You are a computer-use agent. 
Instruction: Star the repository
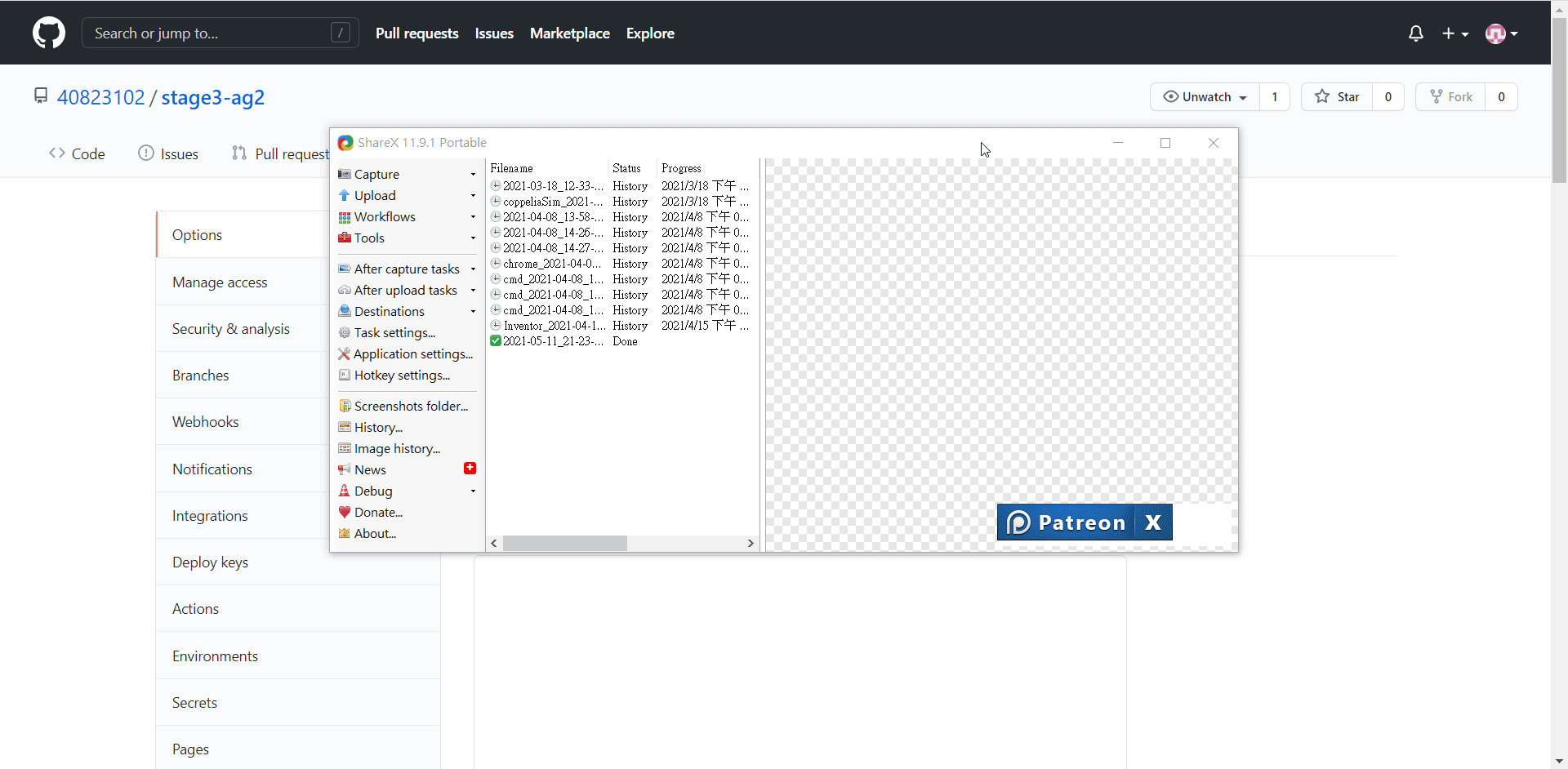[1337, 96]
